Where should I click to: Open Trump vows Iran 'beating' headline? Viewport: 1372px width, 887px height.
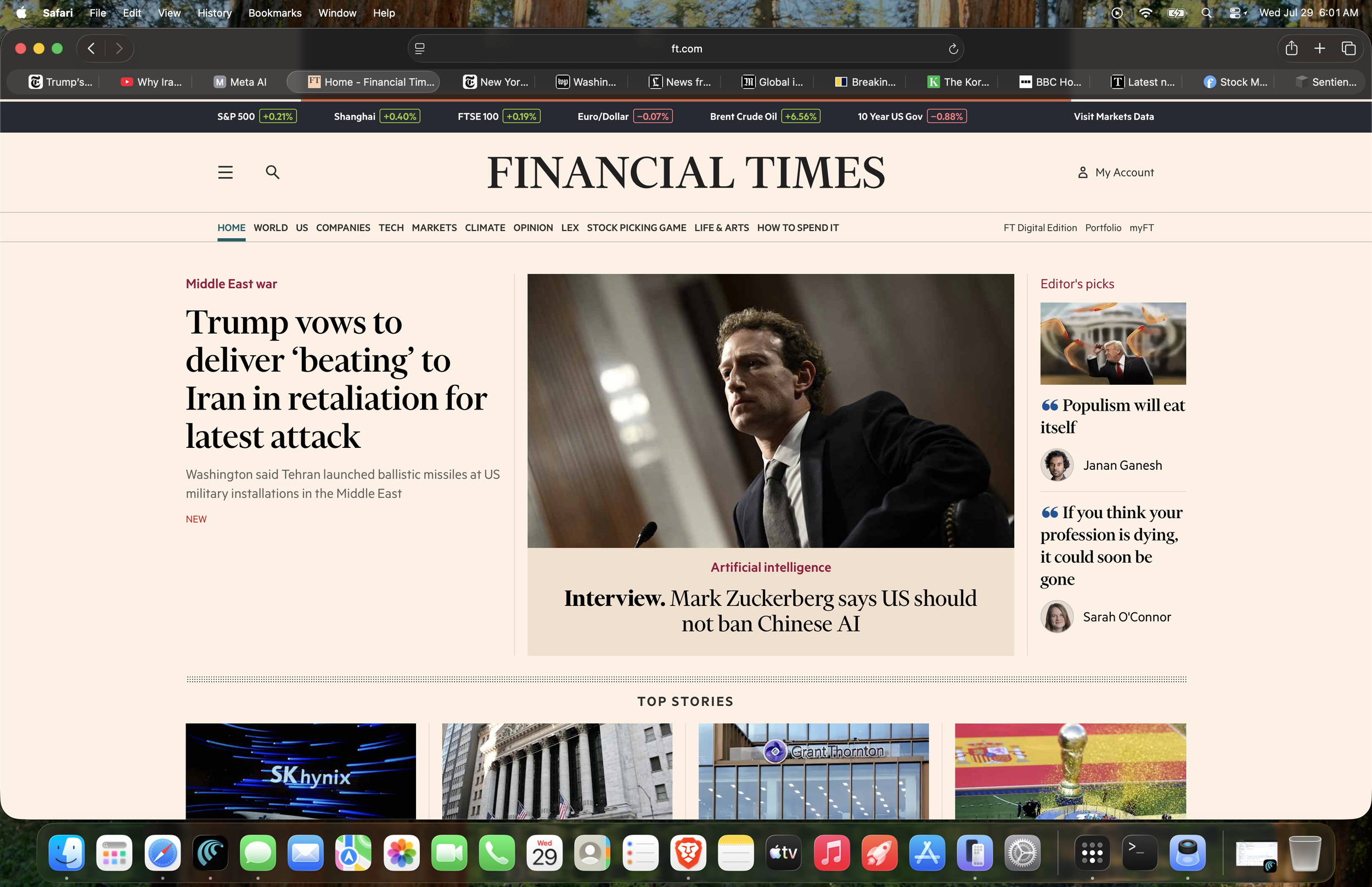pos(337,379)
